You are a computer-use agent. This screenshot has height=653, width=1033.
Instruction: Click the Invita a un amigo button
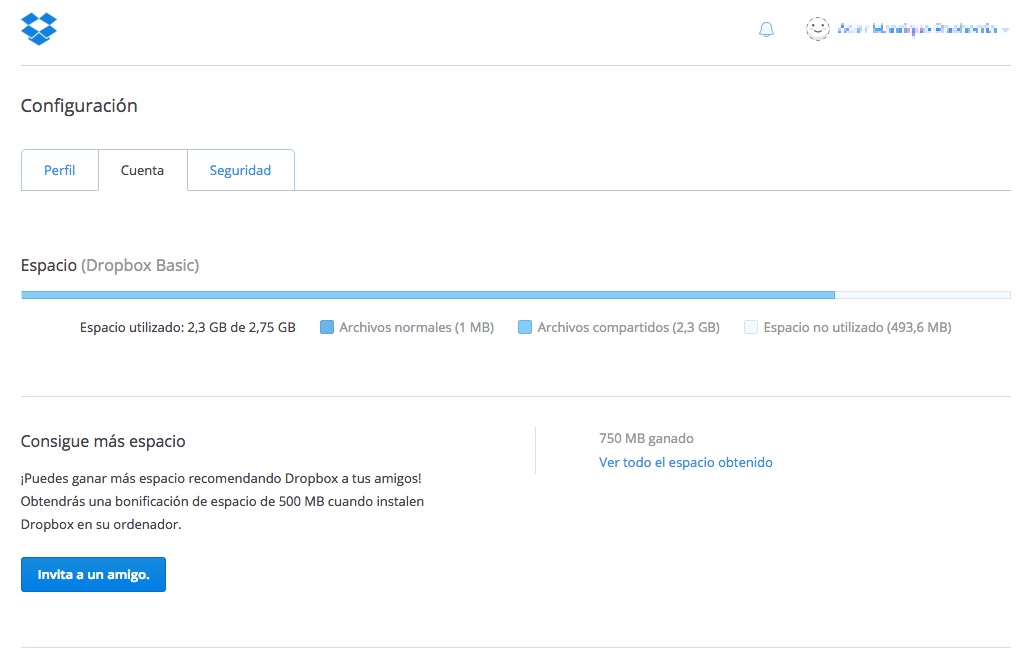pyautogui.click(x=93, y=574)
